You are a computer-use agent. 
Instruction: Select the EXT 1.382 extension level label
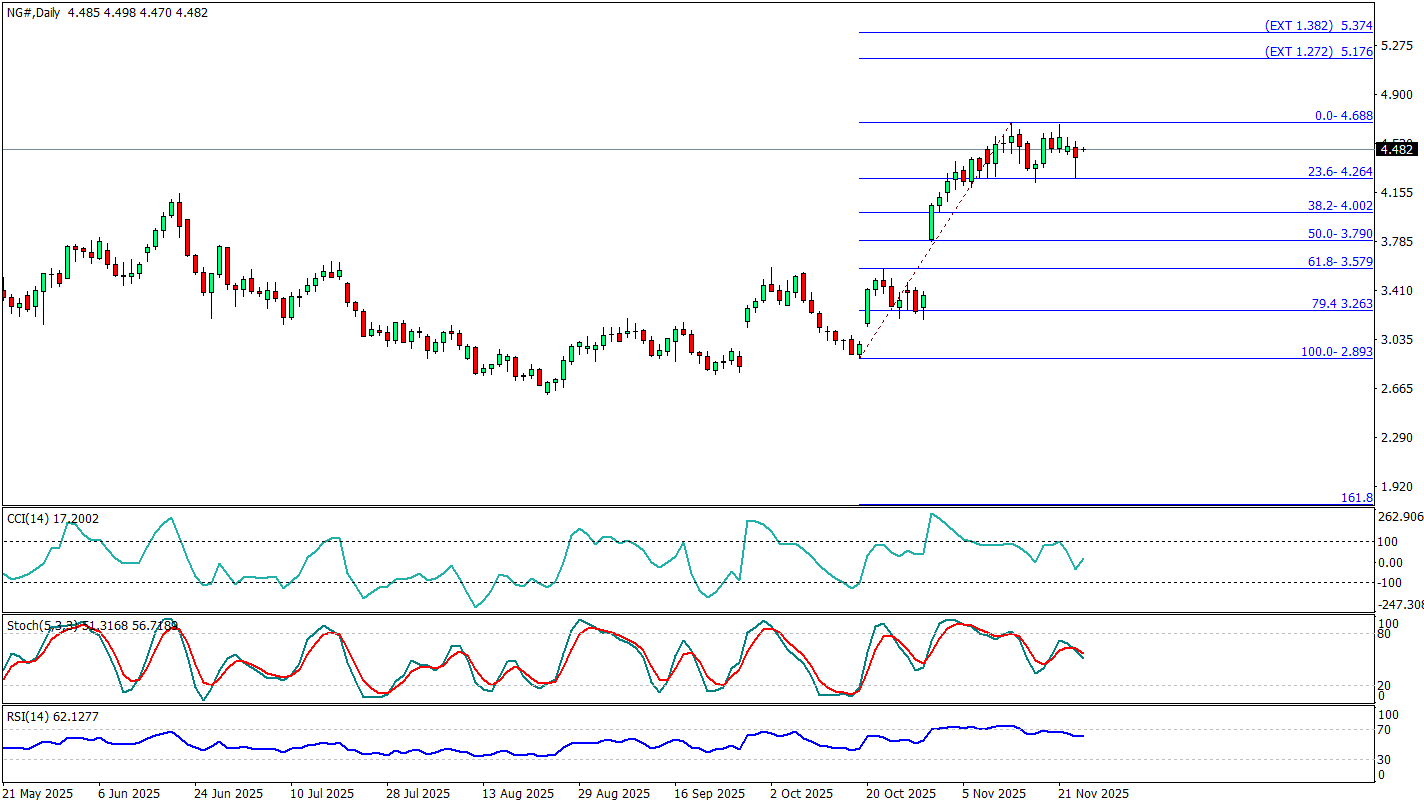(x=1318, y=25)
